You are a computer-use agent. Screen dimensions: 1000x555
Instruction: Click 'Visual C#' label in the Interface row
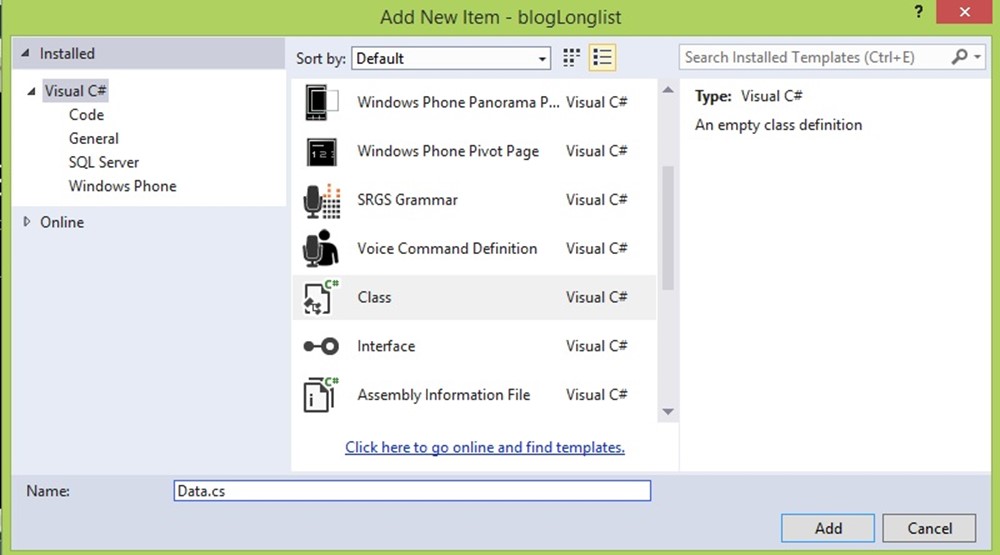pyautogui.click(x=596, y=346)
